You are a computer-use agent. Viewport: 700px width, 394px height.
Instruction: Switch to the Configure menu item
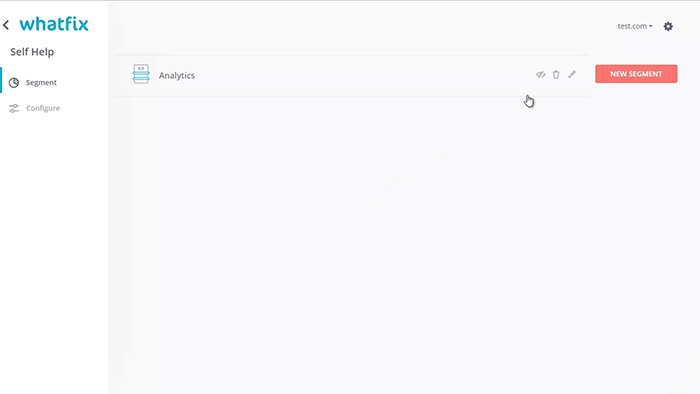[43, 108]
